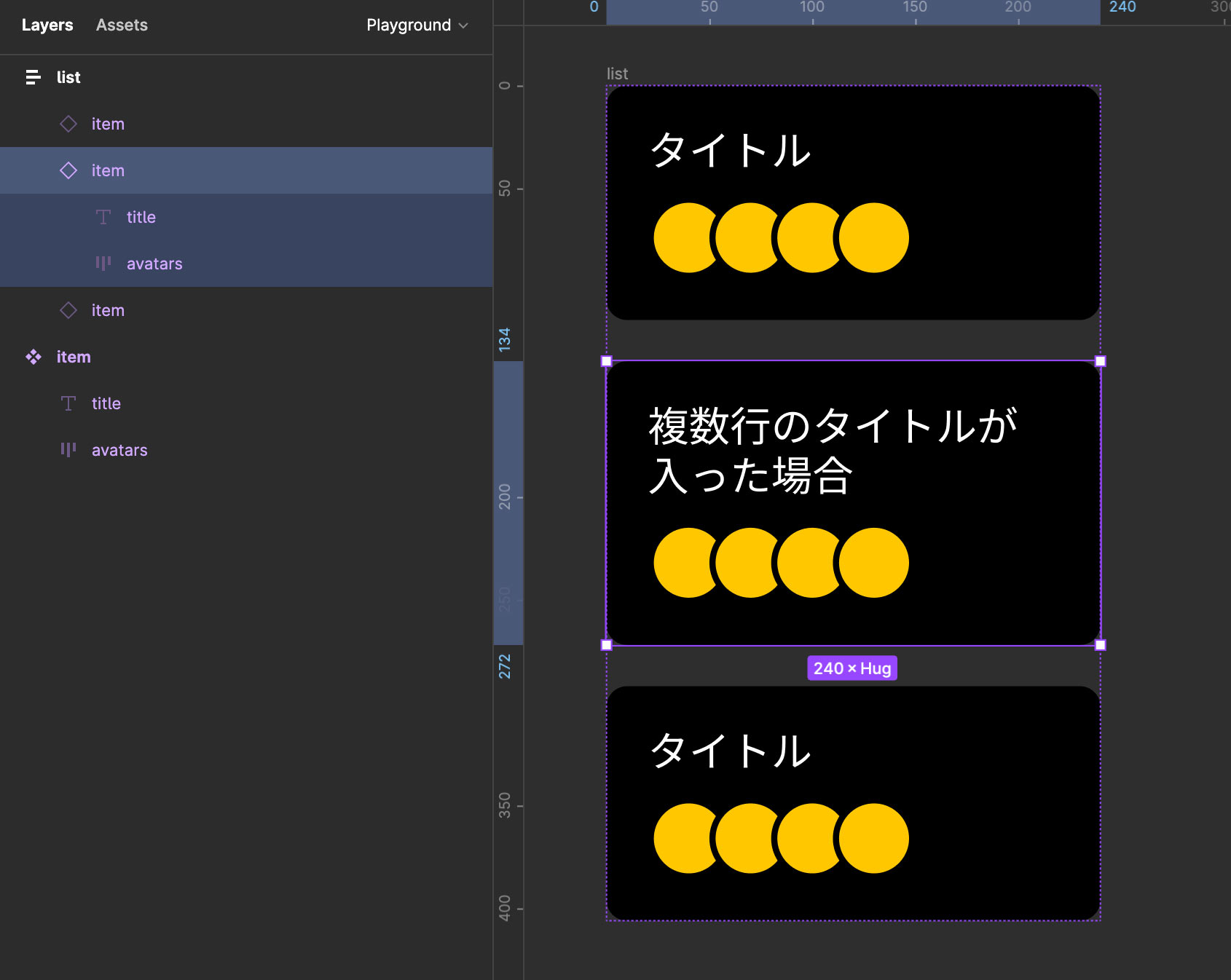Viewport: 1231px width, 980px height.
Task: Click the 240 mark on the horizontal ruler
Action: click(1122, 7)
